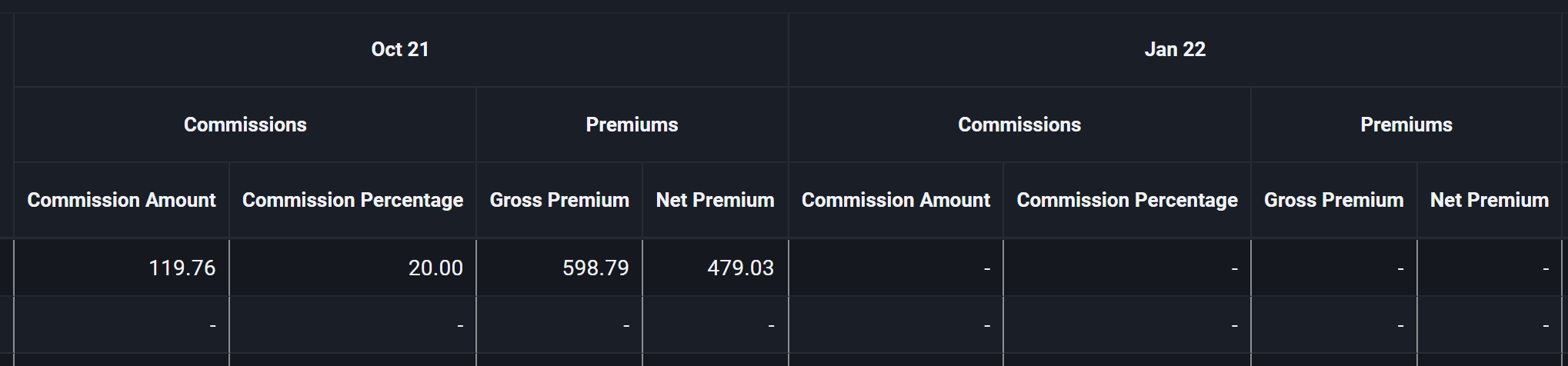1568x366 pixels.
Task: Click Oct 21 Gross Premium column header
Action: click(559, 200)
